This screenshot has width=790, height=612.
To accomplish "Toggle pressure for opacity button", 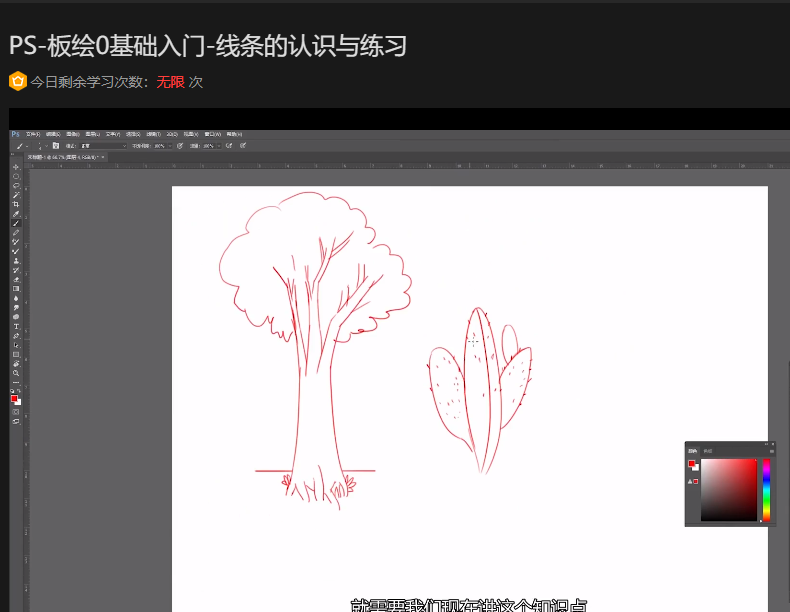I will pyautogui.click(x=180, y=146).
